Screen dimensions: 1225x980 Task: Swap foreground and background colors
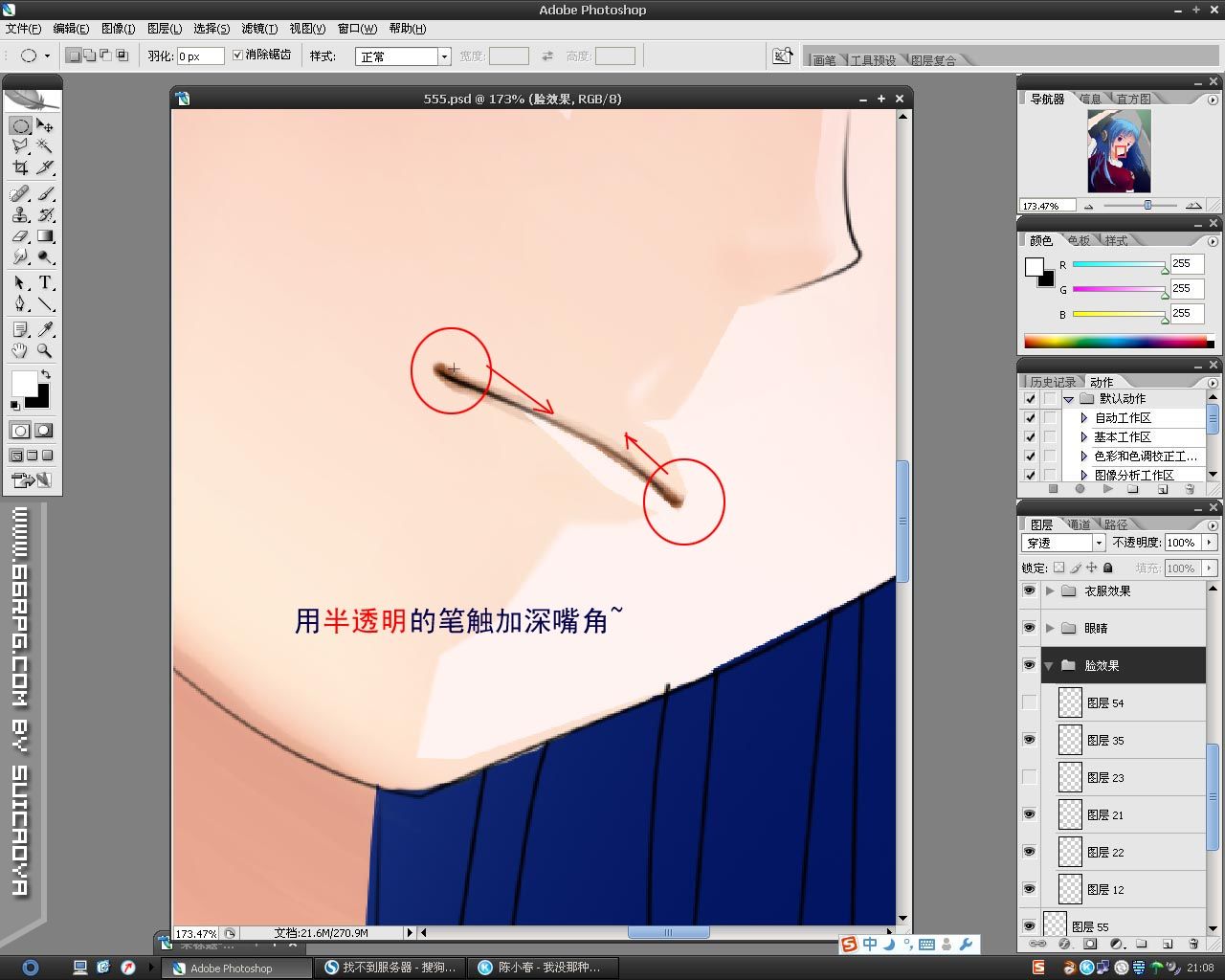[45, 374]
